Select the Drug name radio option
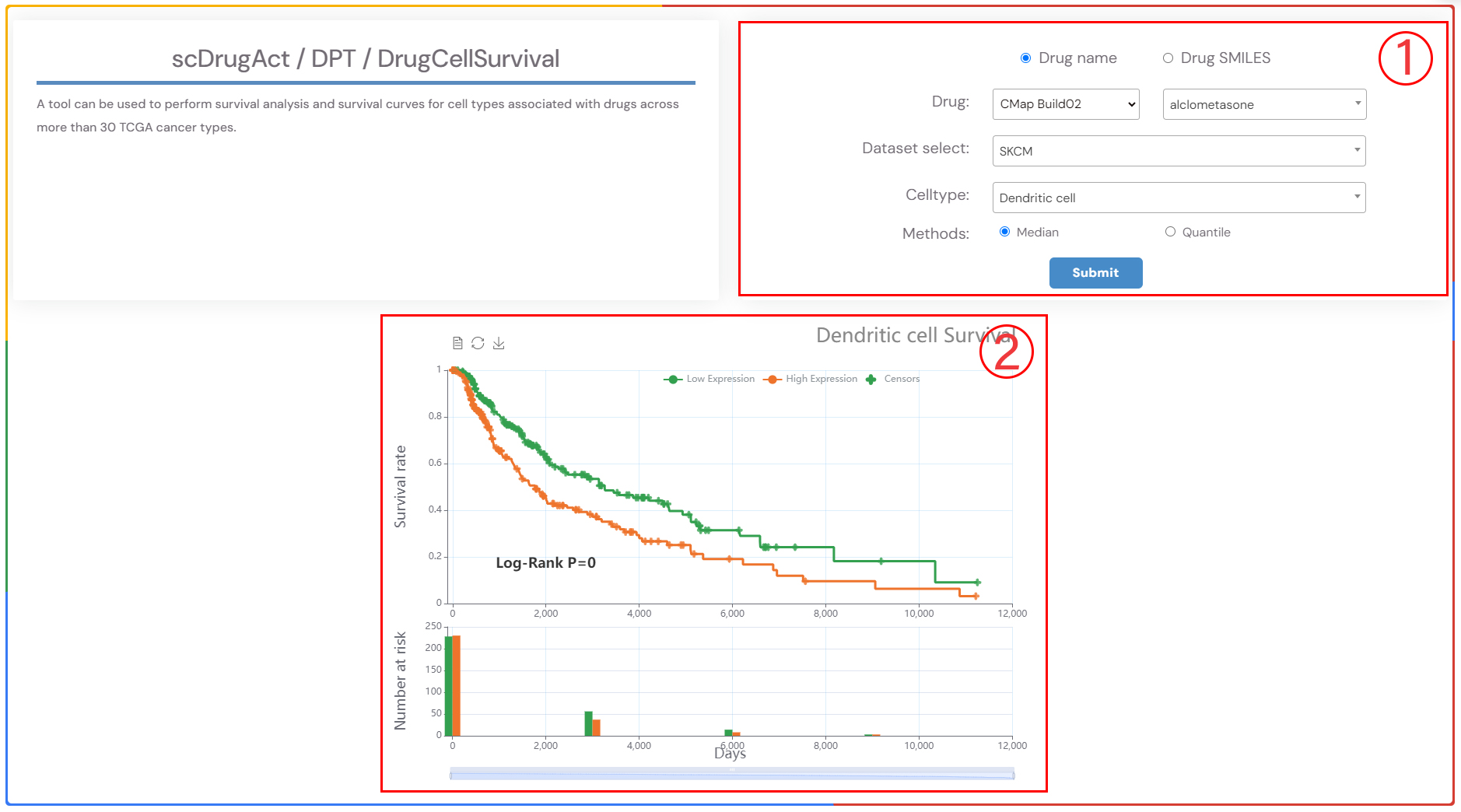The height and width of the screenshot is (812, 1461). point(1025,58)
